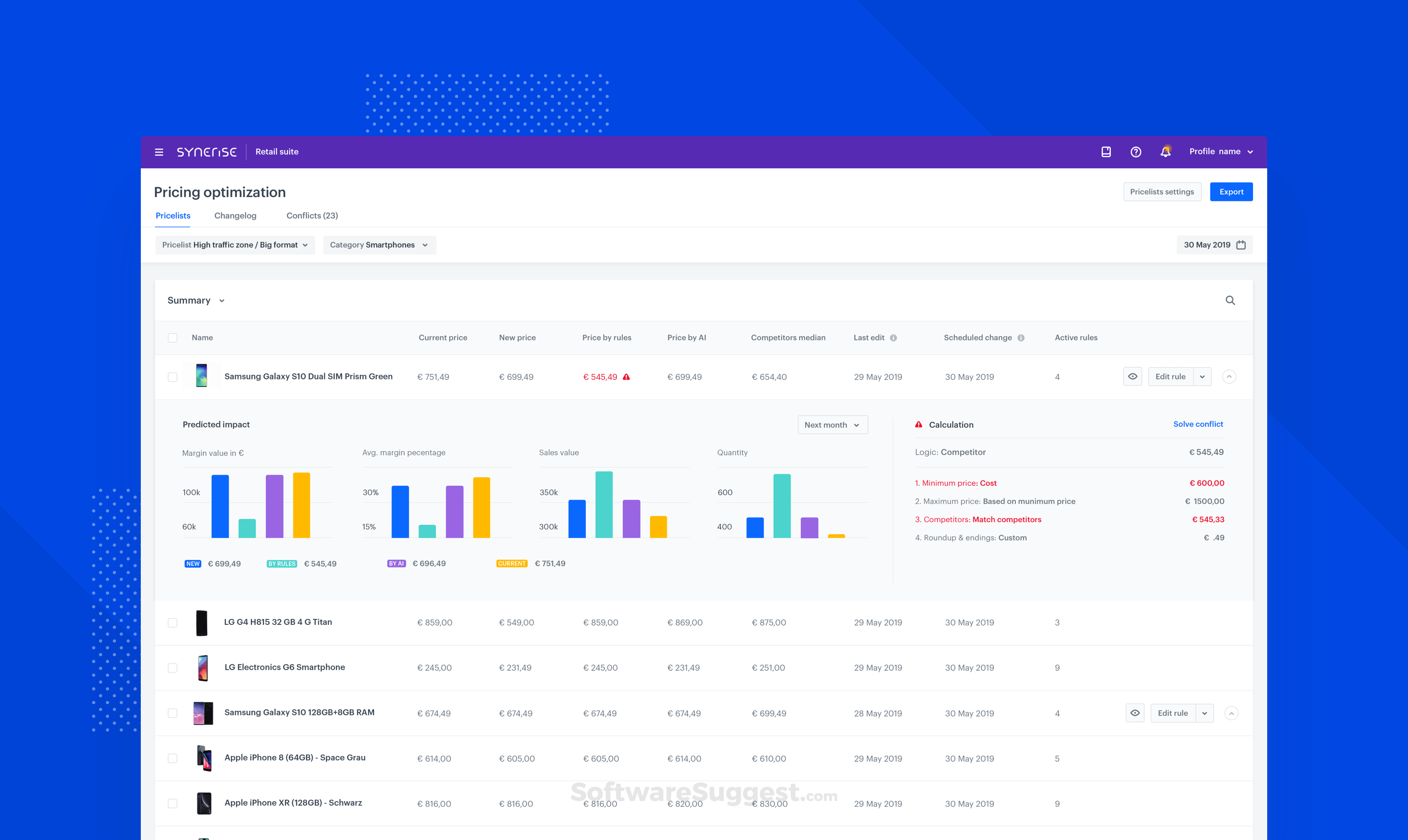Open the calendar date picker icon

[x=1241, y=244]
